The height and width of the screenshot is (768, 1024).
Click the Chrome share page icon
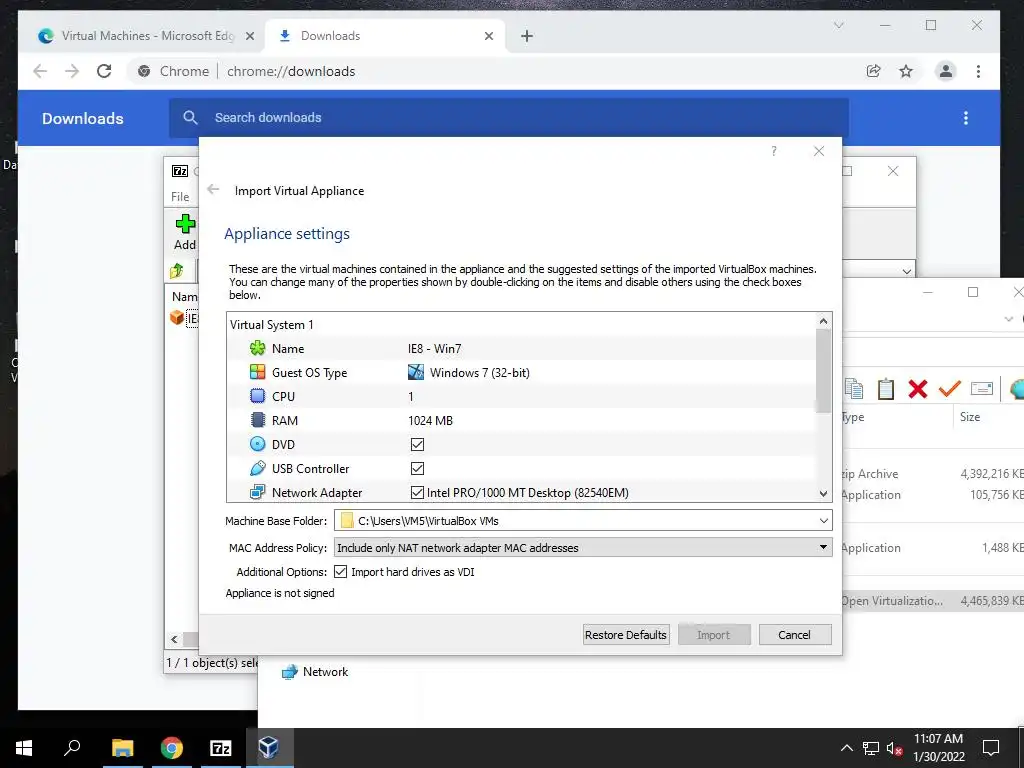click(x=873, y=71)
